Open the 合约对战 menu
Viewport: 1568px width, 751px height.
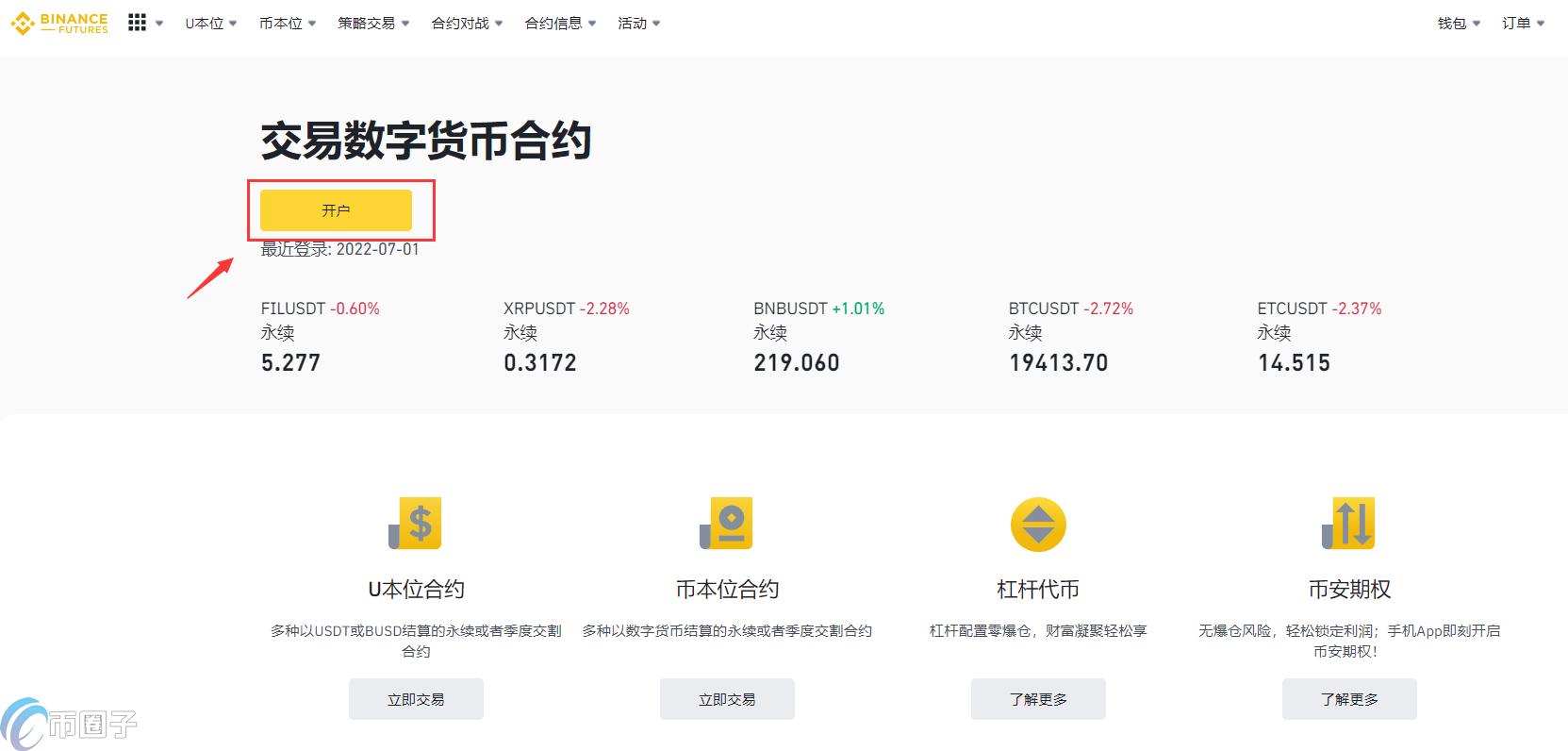467,24
